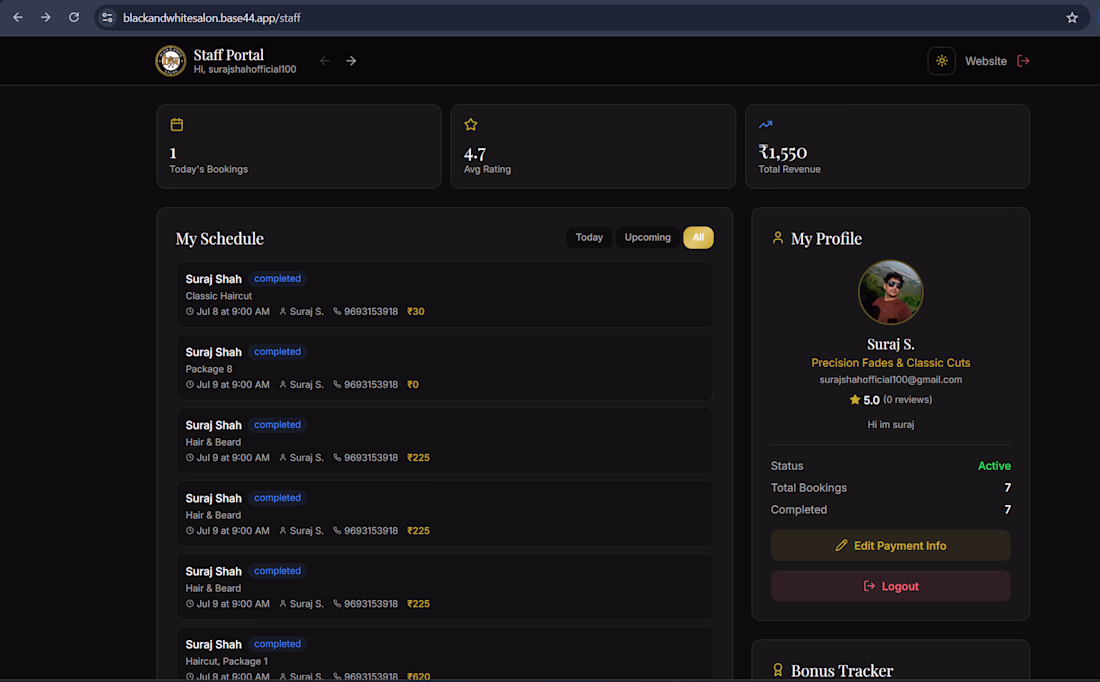Click the award icon beside Bonus Tracker
Viewport: 1100px width, 682px height.
pyautogui.click(x=777, y=670)
